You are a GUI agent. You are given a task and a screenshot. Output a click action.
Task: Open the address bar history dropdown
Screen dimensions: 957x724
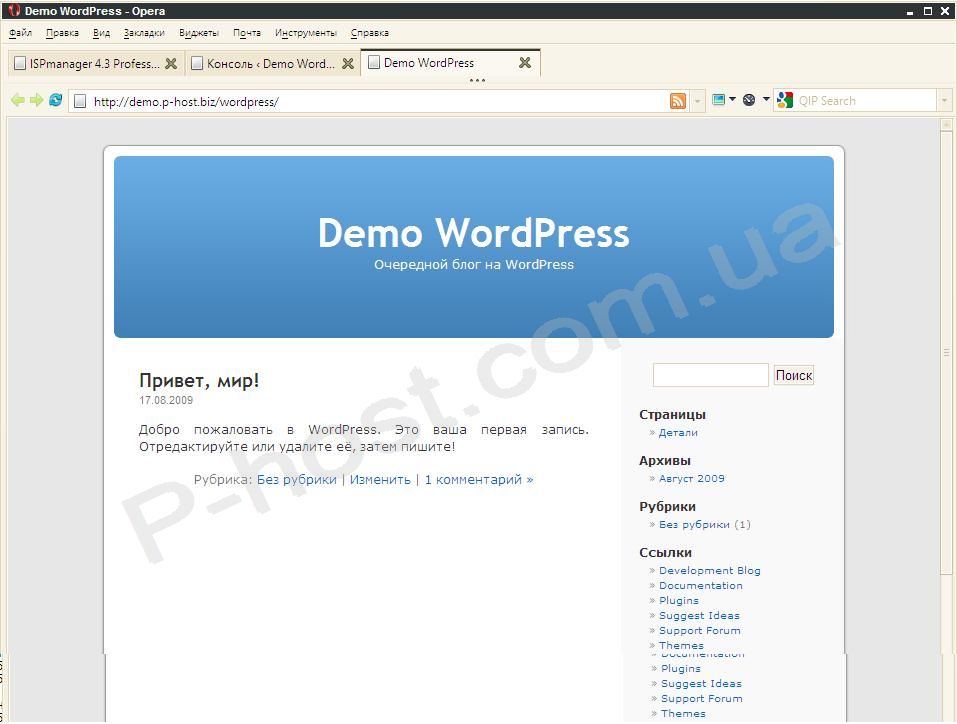697,101
